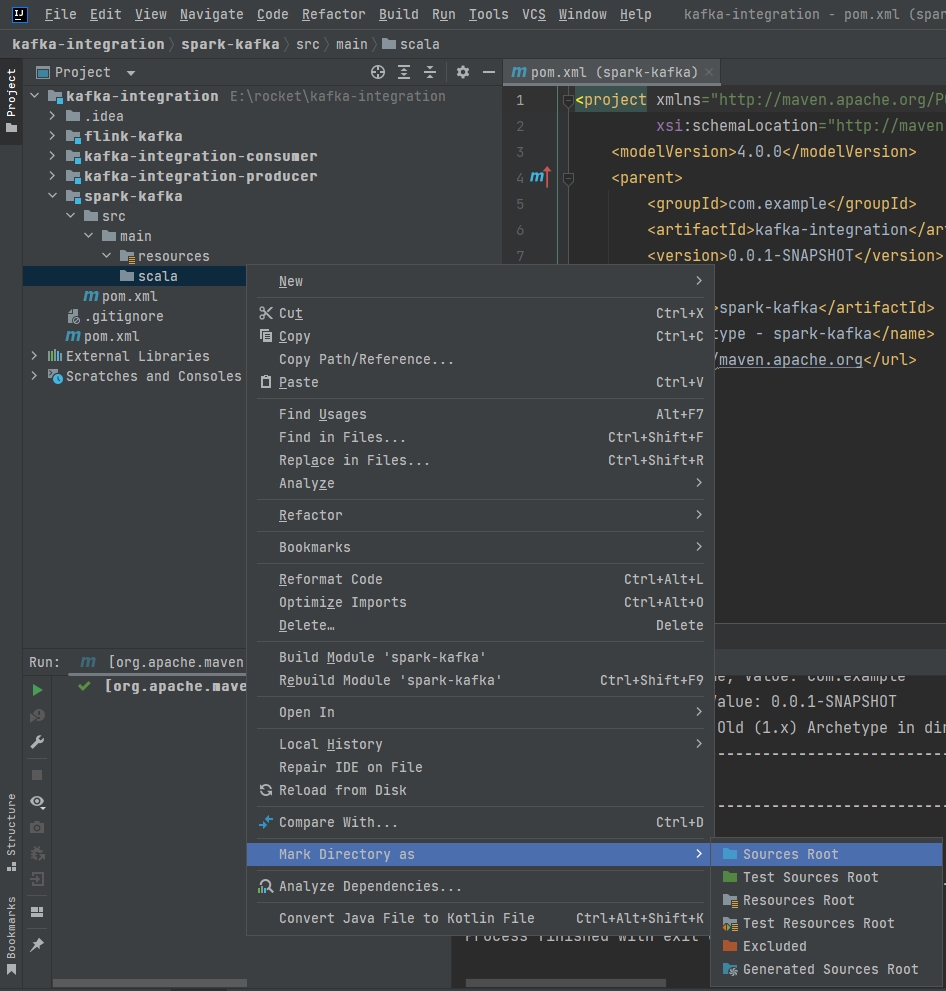This screenshot has width=946, height=991.
Task: Choose Reload from Disk entry
Action: (480, 790)
